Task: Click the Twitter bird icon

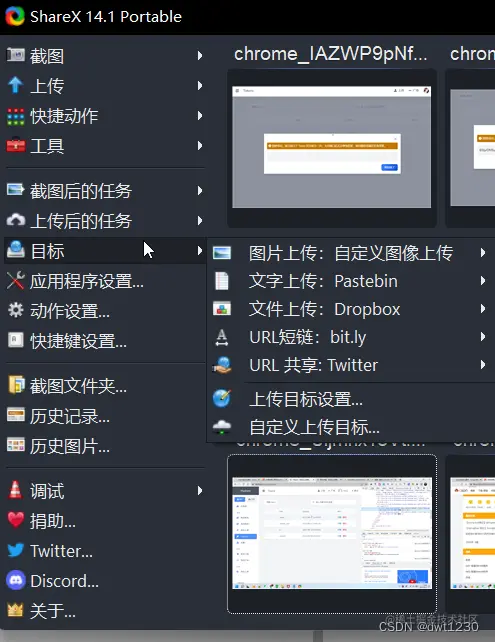Action: pos(16,550)
